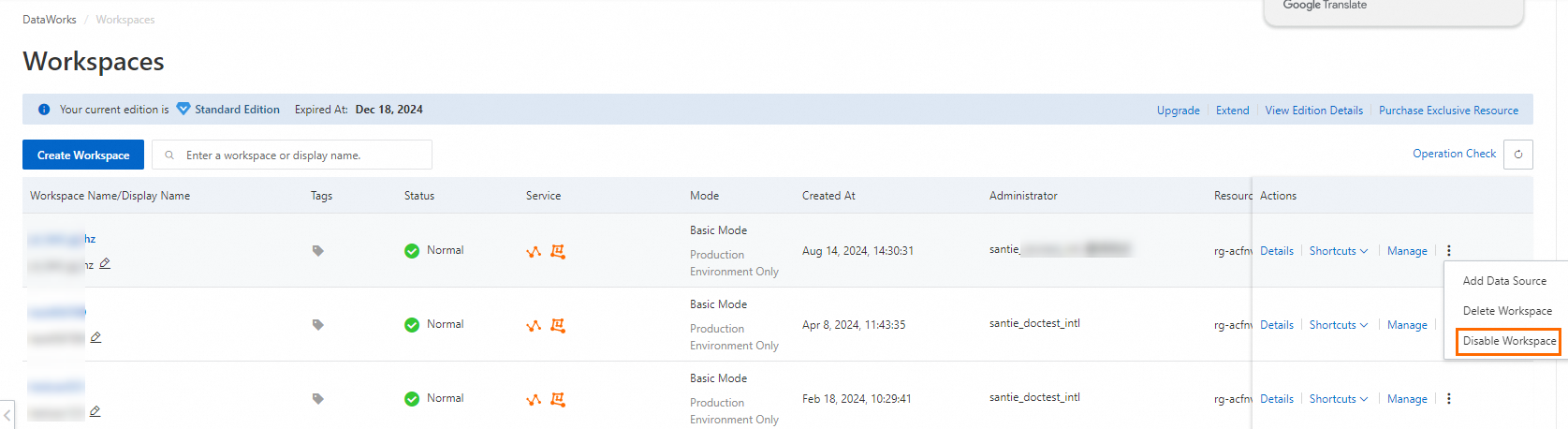Select Disable Workspace menu item

1509,341
